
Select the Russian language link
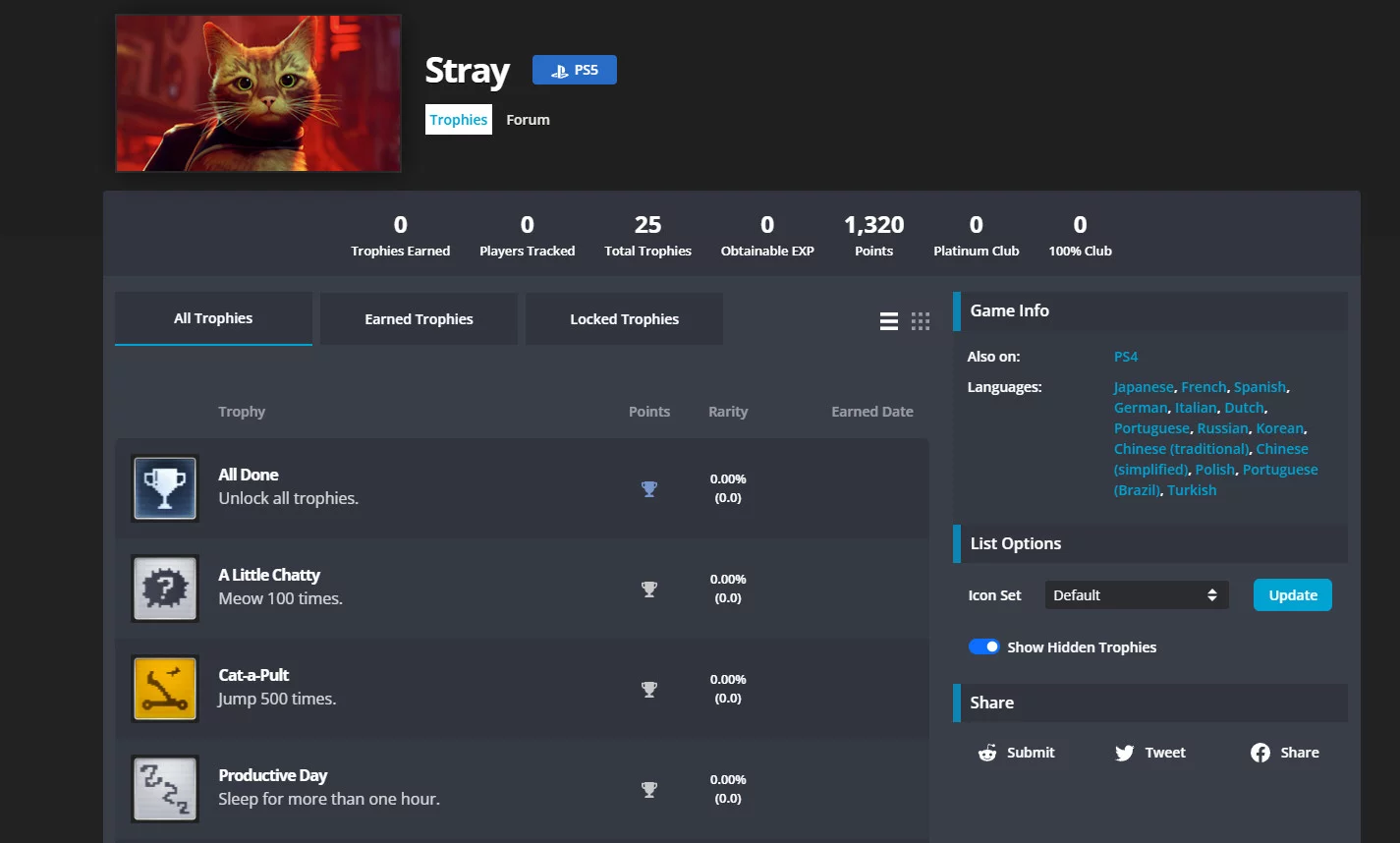point(1223,428)
